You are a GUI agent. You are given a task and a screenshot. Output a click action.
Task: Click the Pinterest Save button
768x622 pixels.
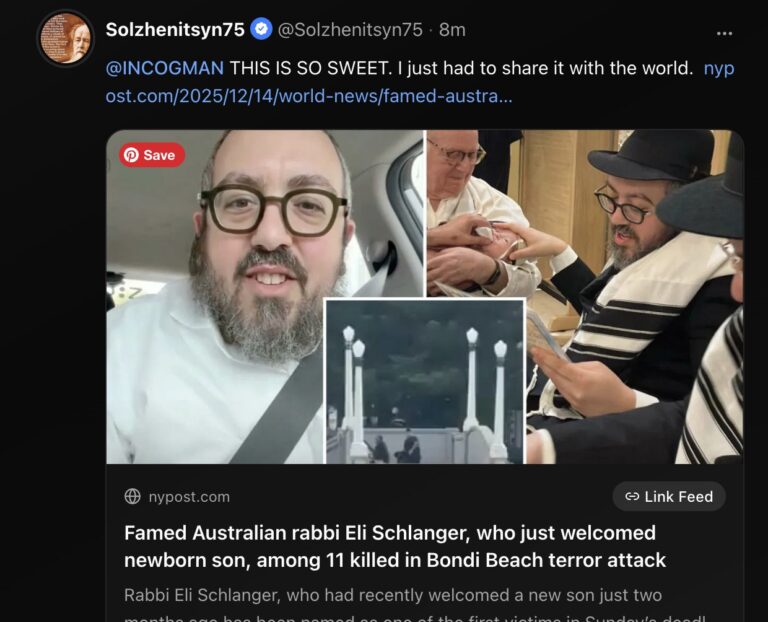coord(152,155)
